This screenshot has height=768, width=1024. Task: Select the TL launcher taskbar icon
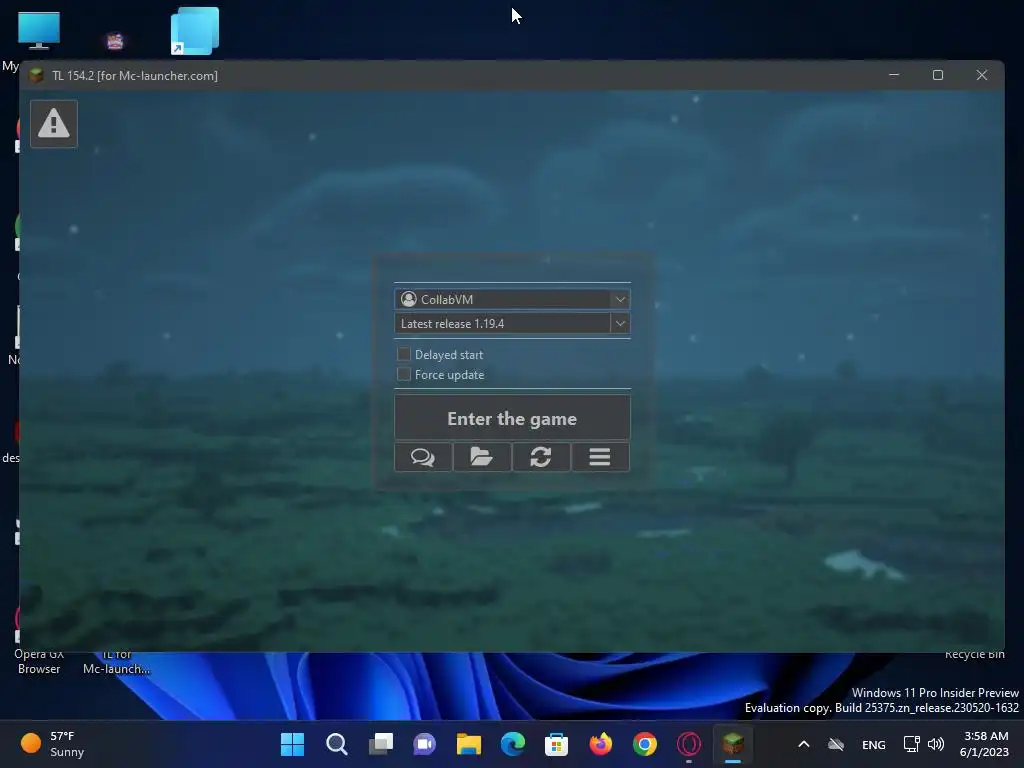click(x=733, y=744)
